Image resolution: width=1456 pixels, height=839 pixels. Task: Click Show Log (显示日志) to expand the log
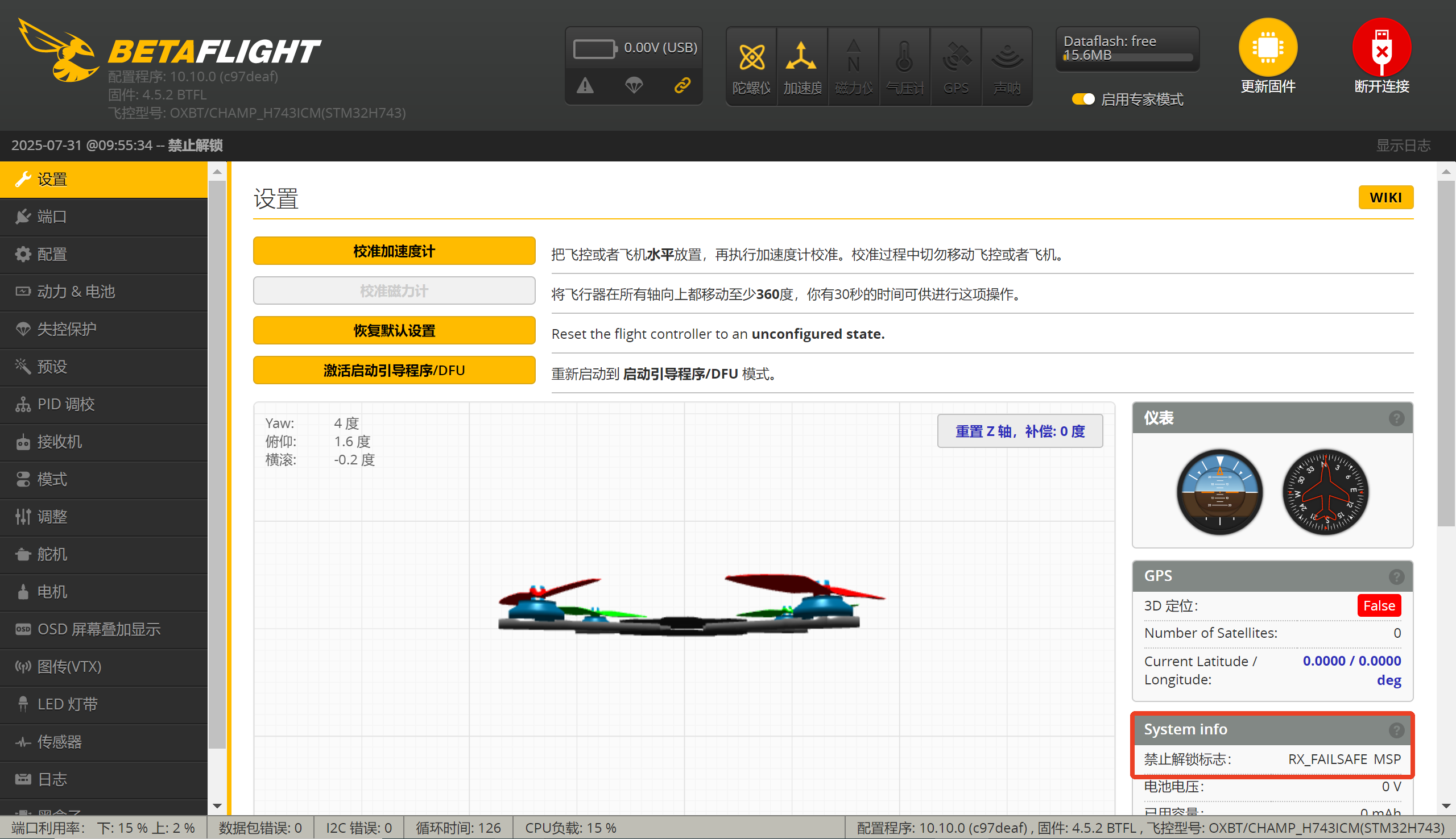[x=1403, y=145]
